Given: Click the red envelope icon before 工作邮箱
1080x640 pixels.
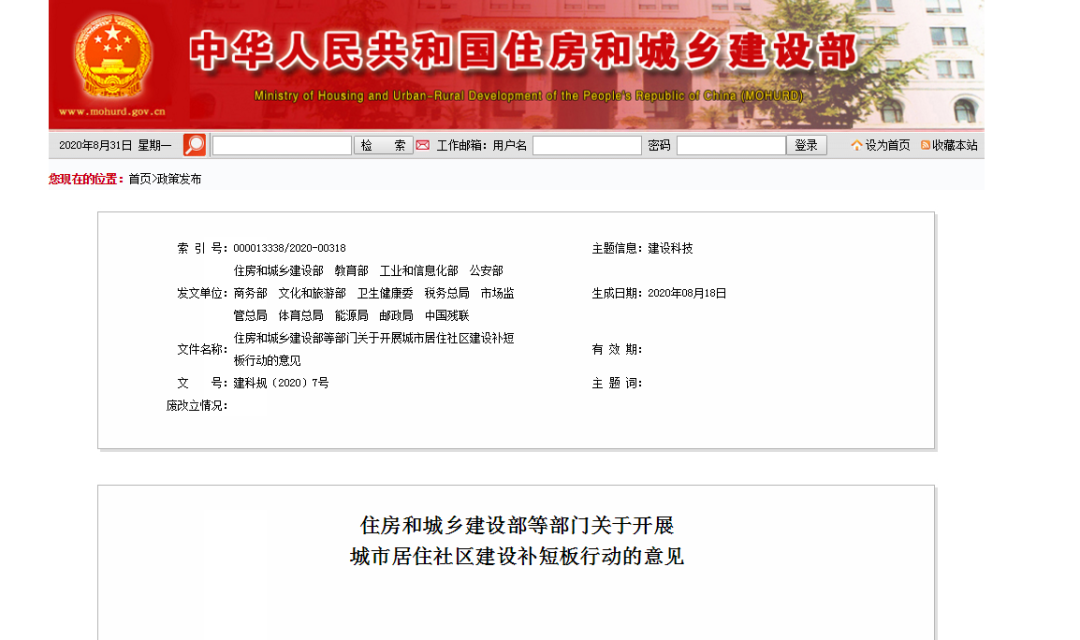Looking at the screenshot, I should (423, 145).
